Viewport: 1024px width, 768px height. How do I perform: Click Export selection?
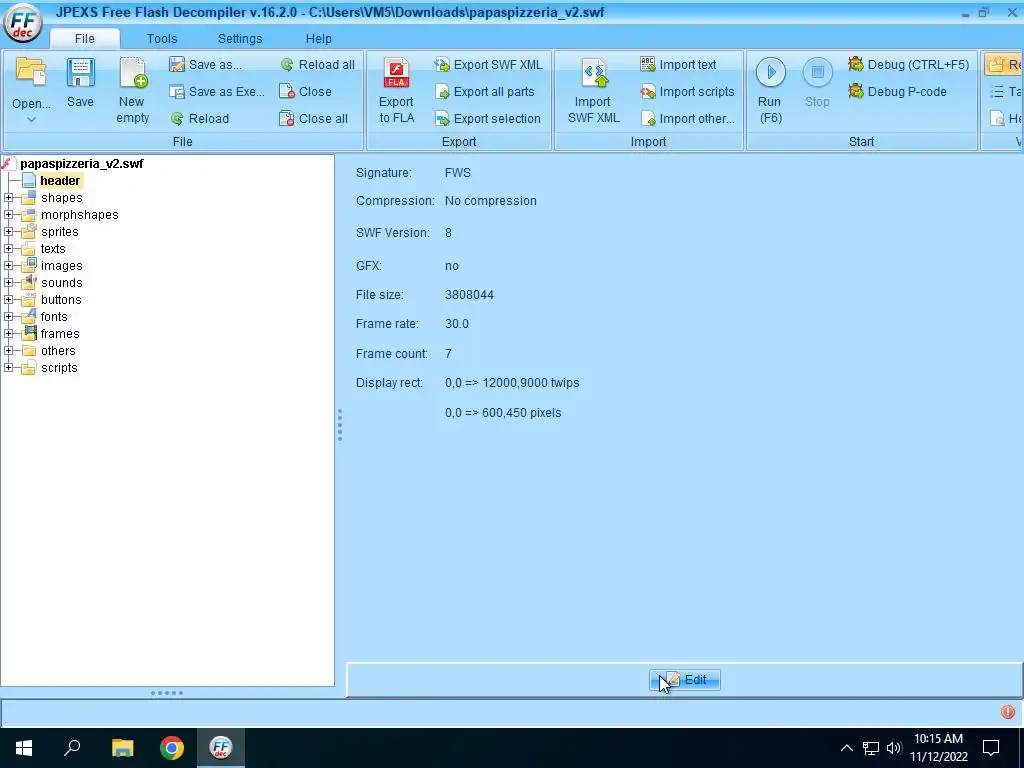488,118
